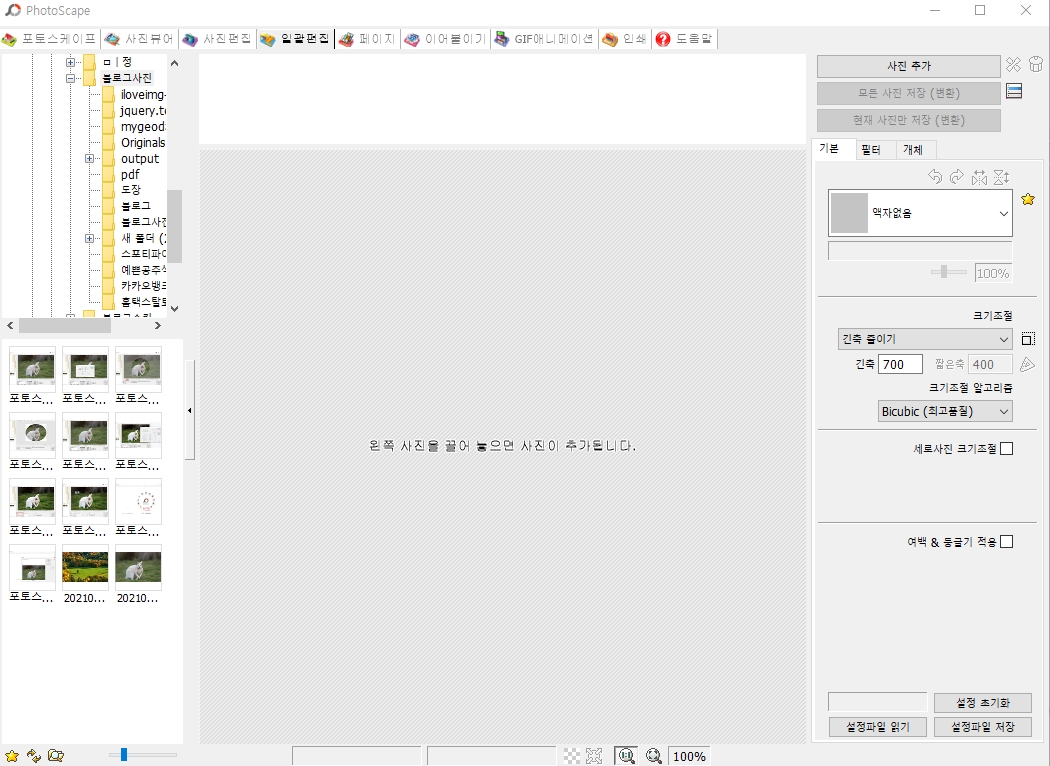Toggle the checkerboard transparency icon in status bar

pyautogui.click(x=573, y=755)
